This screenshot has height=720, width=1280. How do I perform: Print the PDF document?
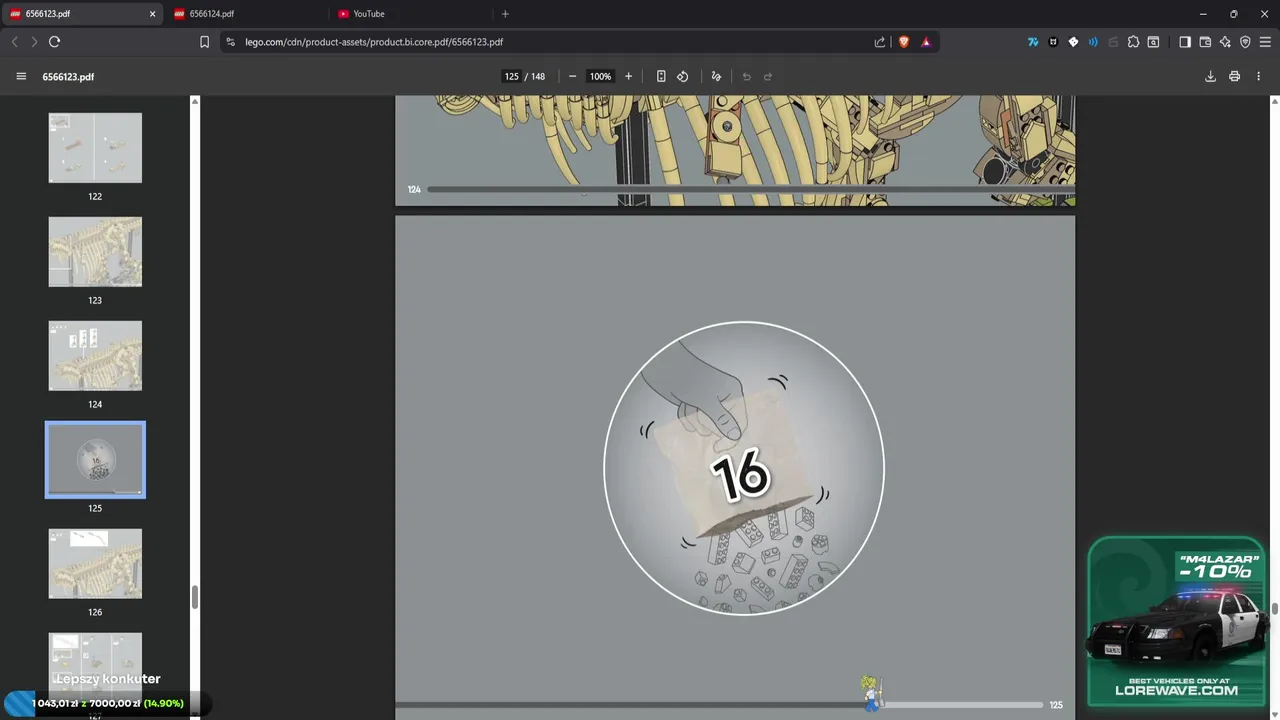[x=1234, y=76]
